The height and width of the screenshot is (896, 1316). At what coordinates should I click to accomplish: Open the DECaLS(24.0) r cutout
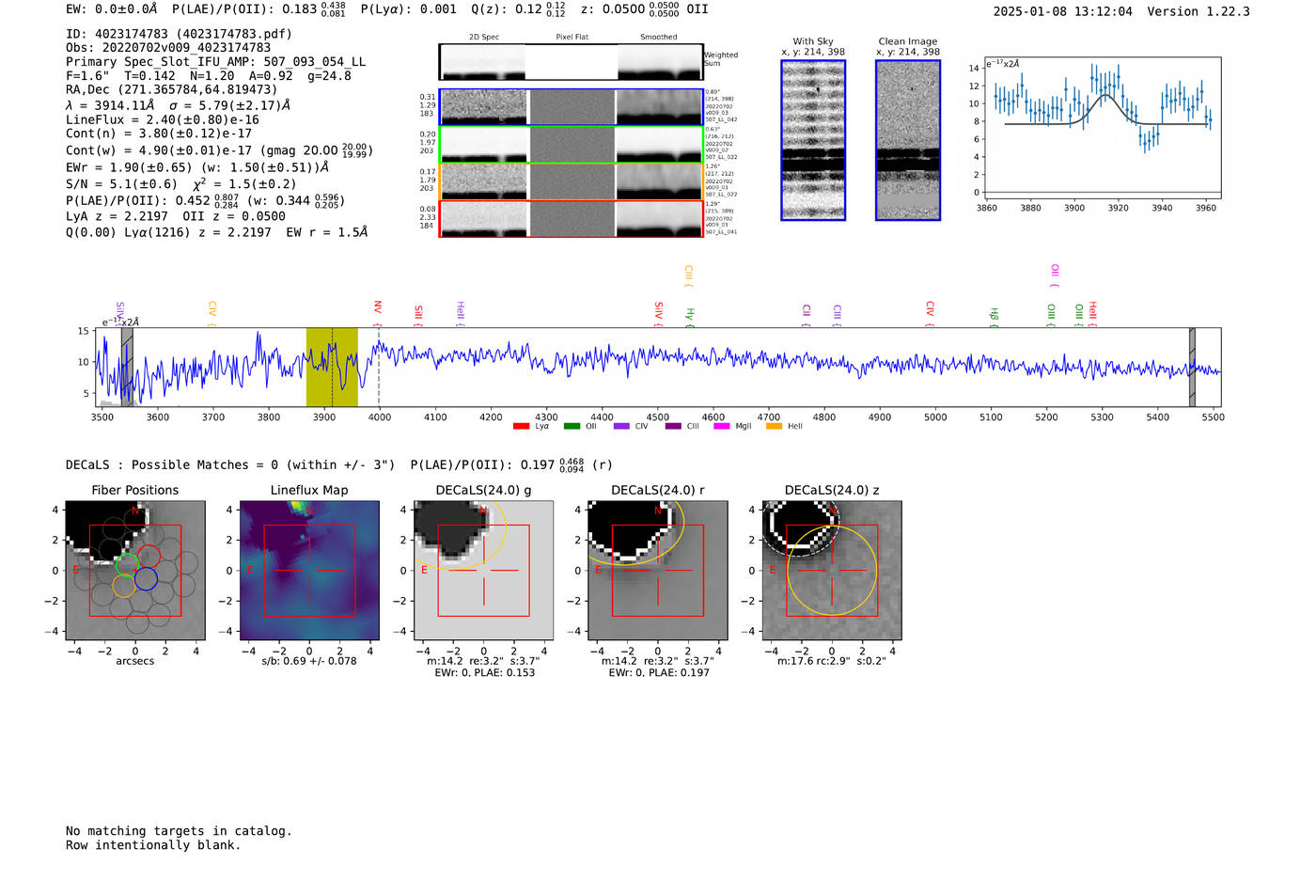tap(658, 570)
